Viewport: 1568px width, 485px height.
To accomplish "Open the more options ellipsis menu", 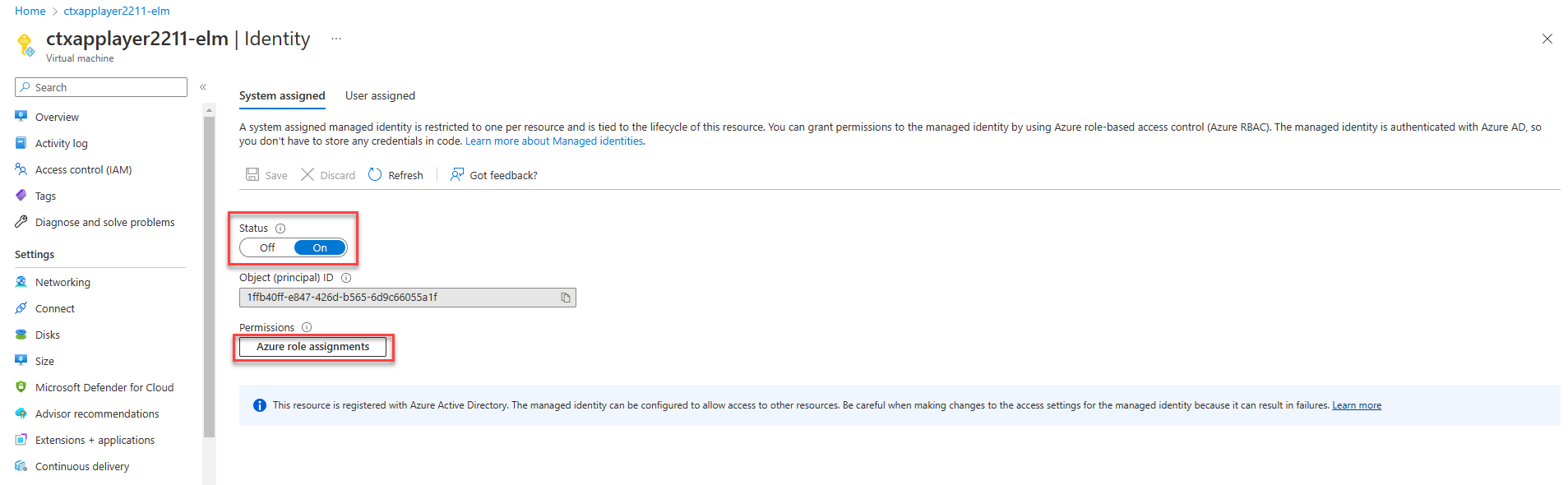I will click(x=336, y=39).
